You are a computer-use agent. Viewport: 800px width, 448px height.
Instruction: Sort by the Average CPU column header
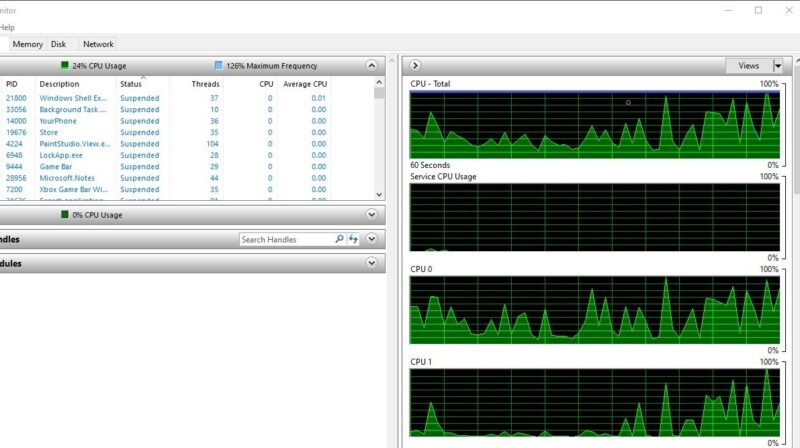[305, 84]
